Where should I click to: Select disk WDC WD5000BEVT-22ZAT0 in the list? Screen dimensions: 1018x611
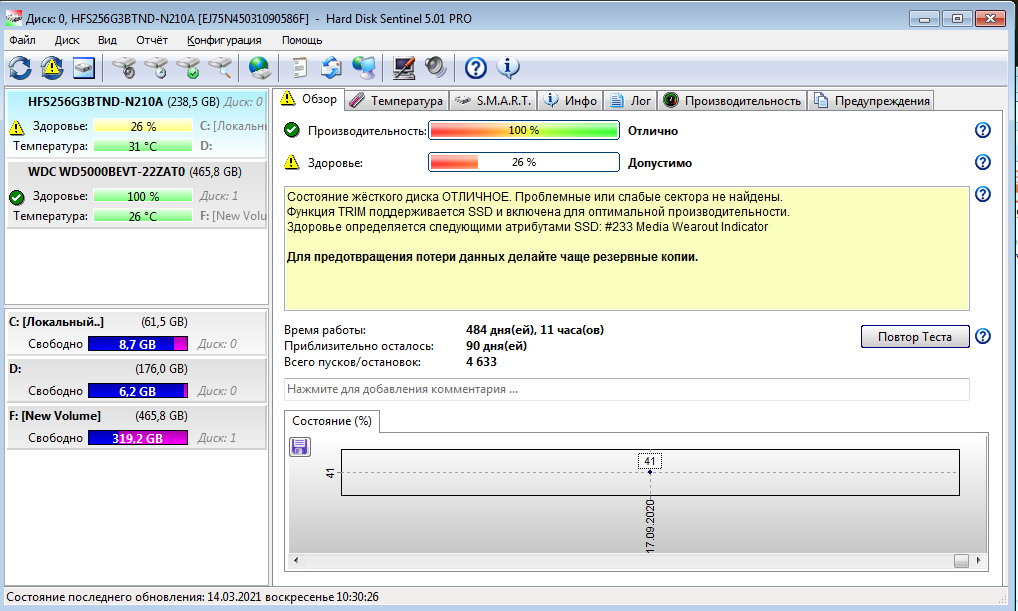[136, 193]
